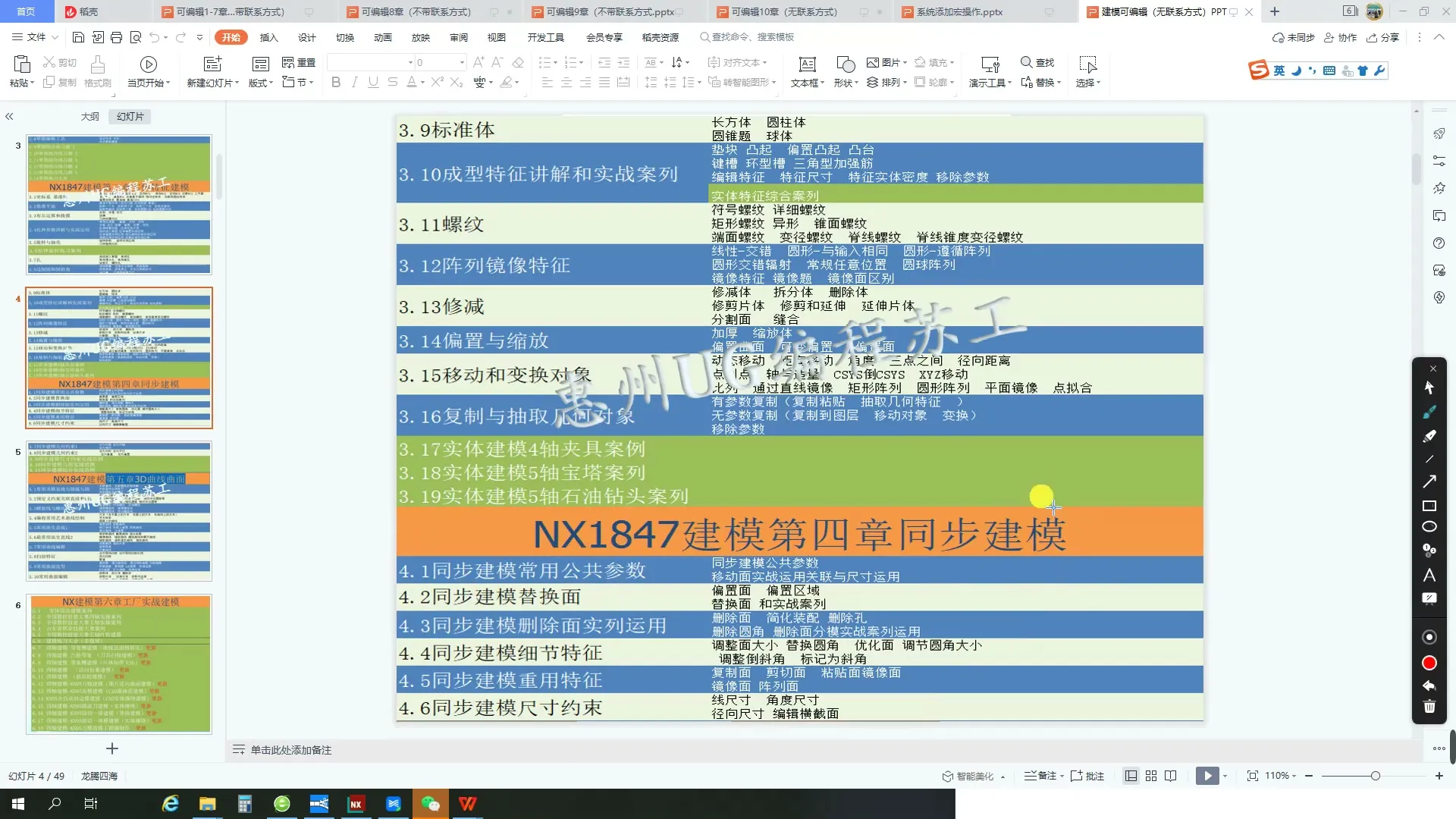Switch to the 插入 ribbon tab
Viewport: 1456px width, 819px height.
(269, 37)
